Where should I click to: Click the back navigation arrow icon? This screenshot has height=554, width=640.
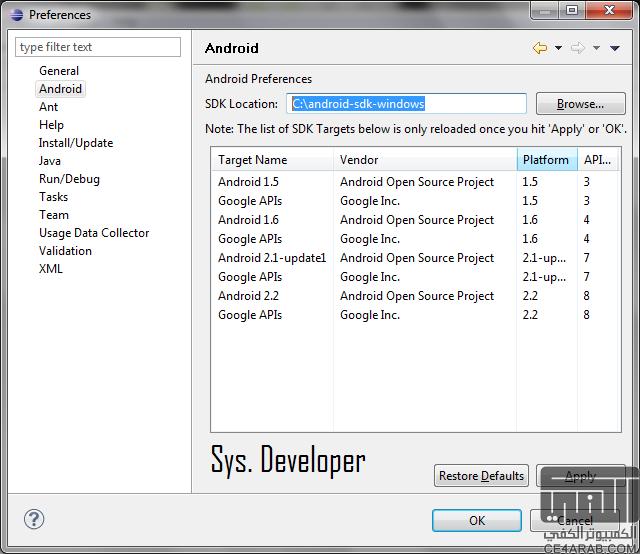540,48
